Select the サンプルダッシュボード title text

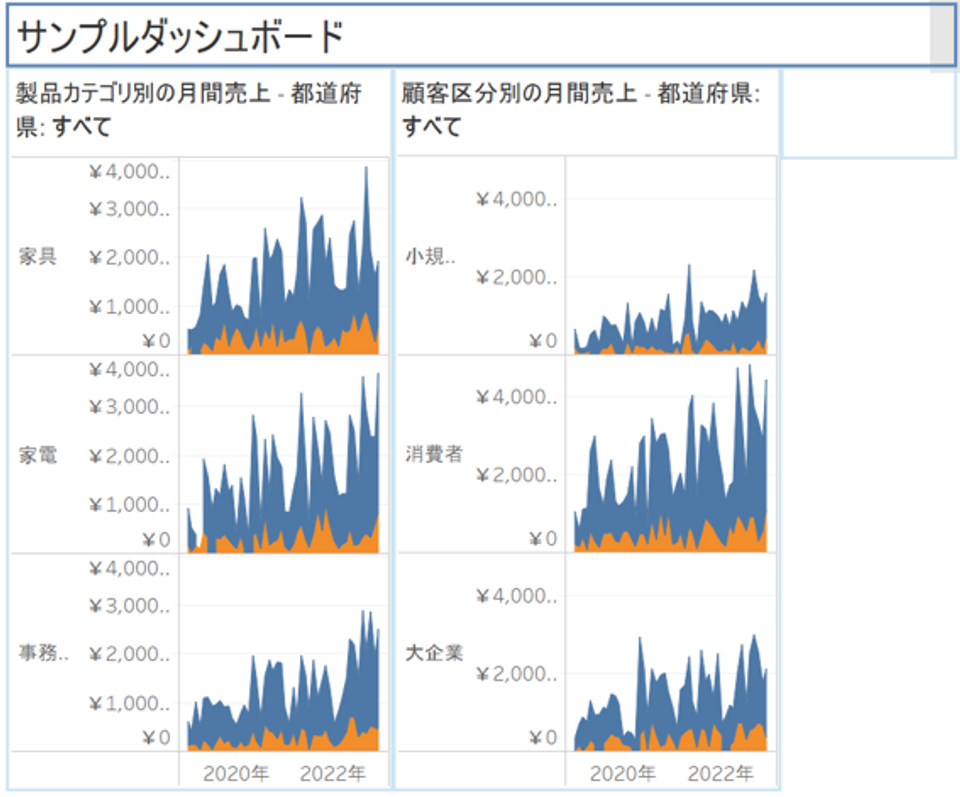[181, 37]
